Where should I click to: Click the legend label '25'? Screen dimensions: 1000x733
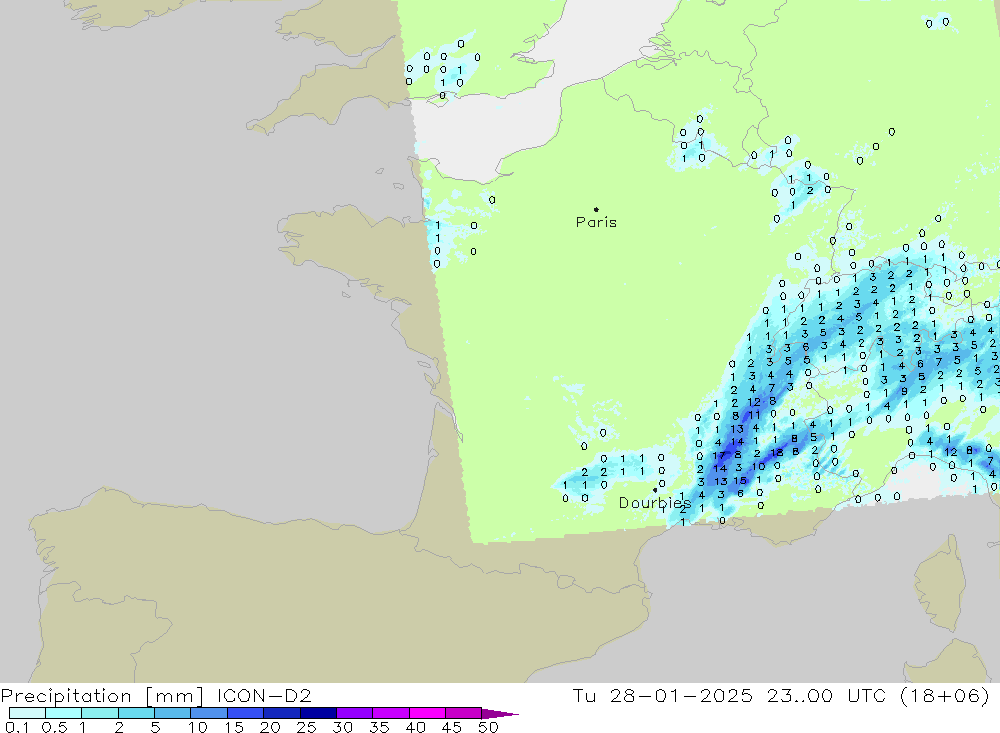click(306, 727)
